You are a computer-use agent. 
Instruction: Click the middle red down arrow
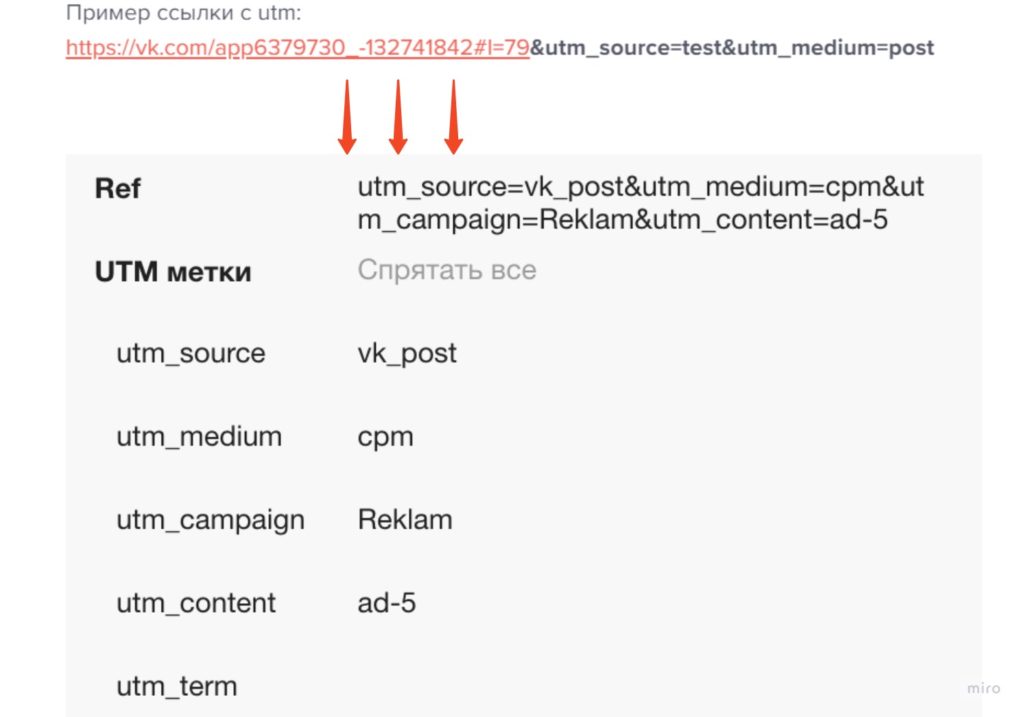click(399, 117)
